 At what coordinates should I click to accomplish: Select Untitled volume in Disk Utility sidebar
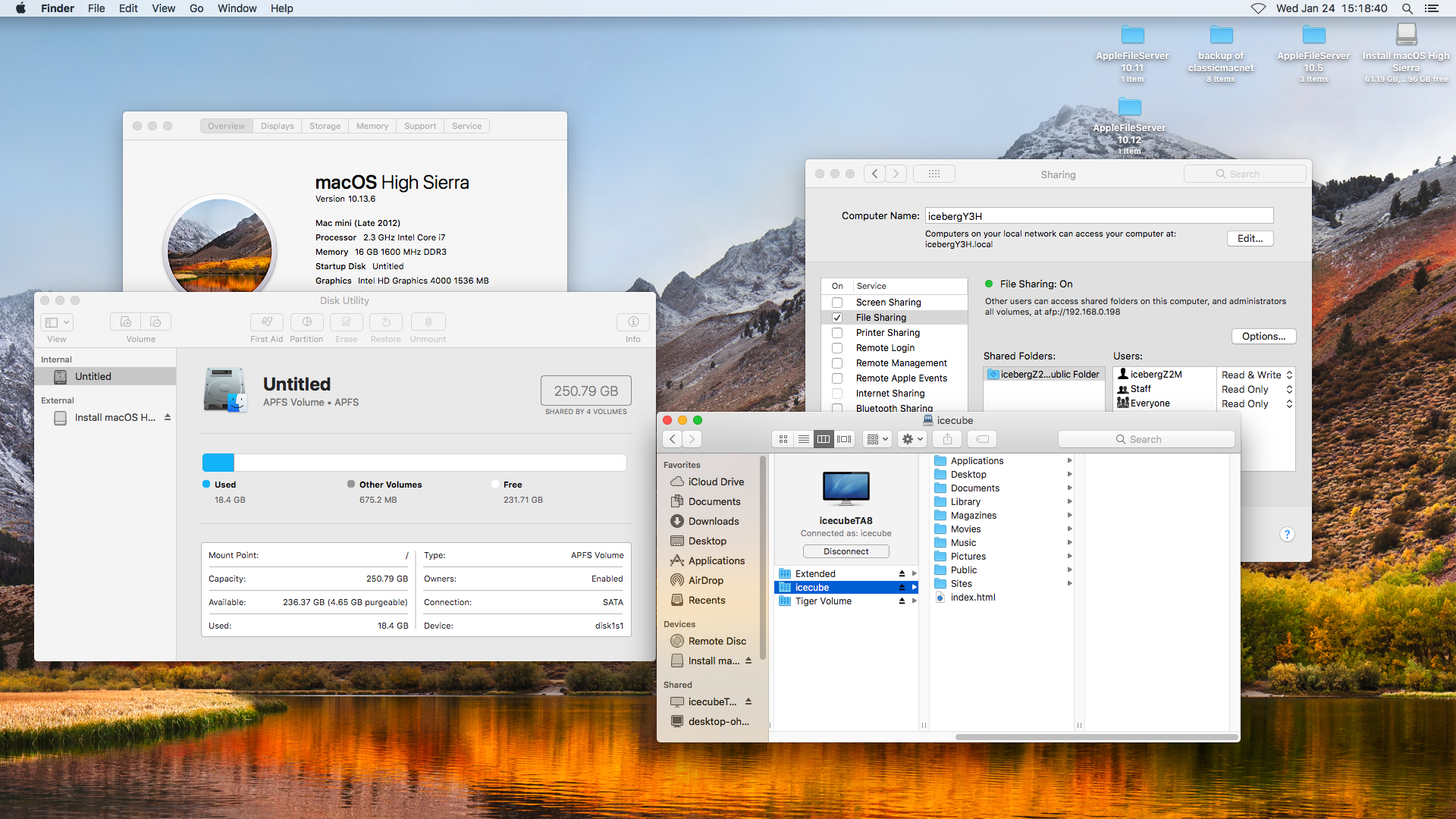click(x=105, y=376)
